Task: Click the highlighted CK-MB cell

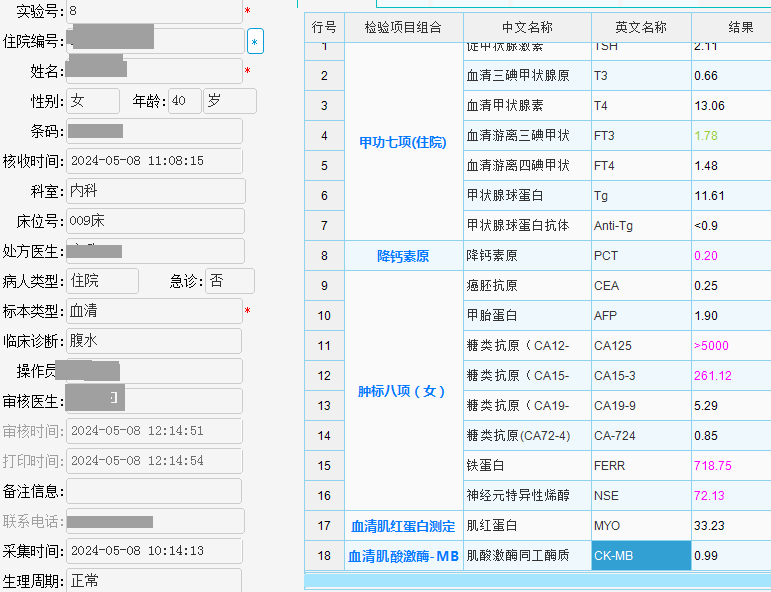Action: [x=640, y=555]
